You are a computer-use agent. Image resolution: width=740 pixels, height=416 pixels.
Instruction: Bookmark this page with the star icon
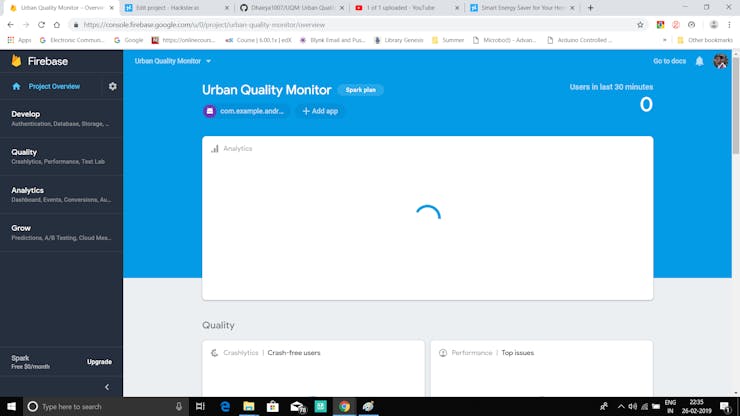click(640, 25)
